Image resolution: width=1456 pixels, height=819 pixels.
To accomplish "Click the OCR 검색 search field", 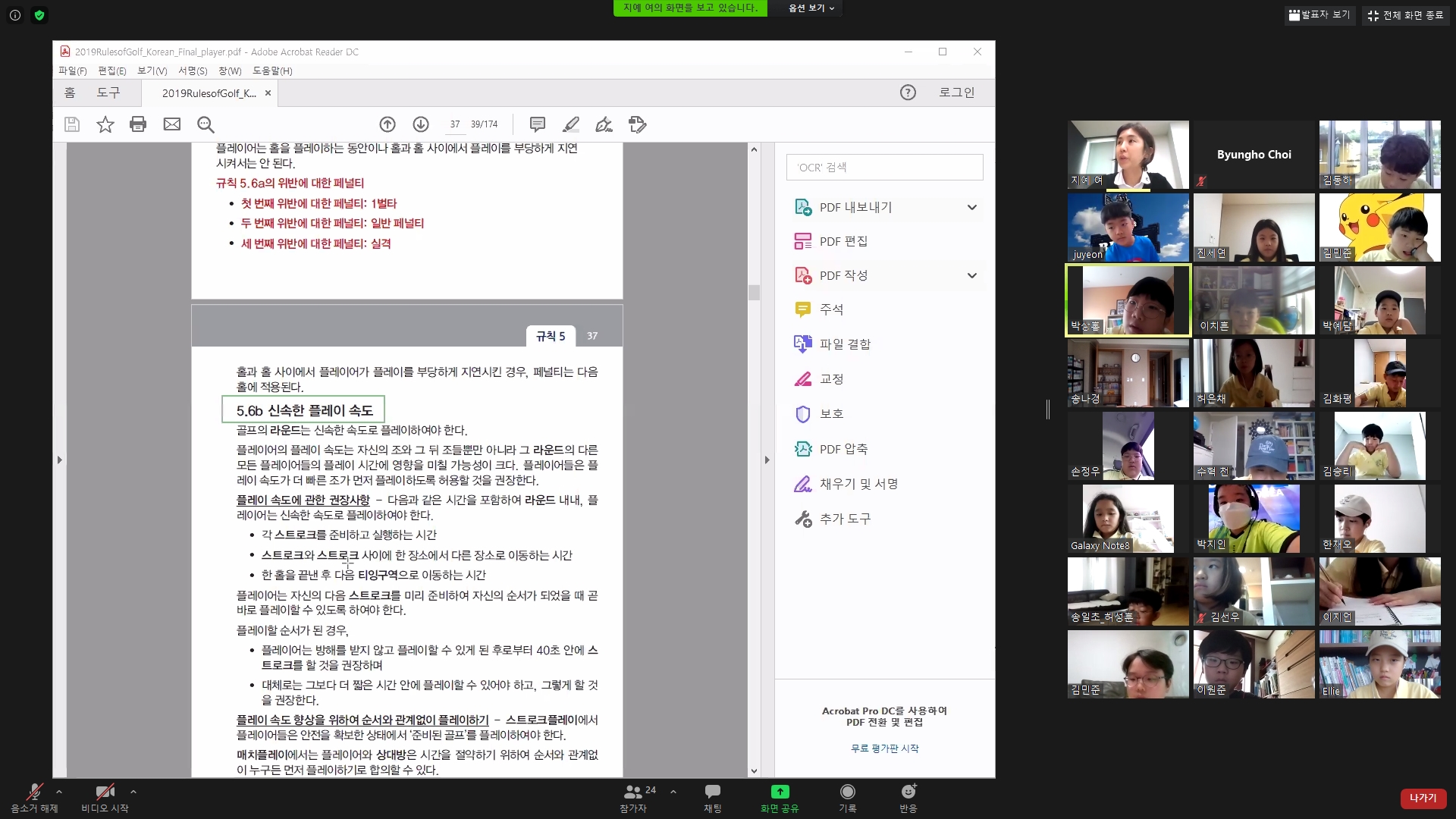I will click(x=884, y=167).
